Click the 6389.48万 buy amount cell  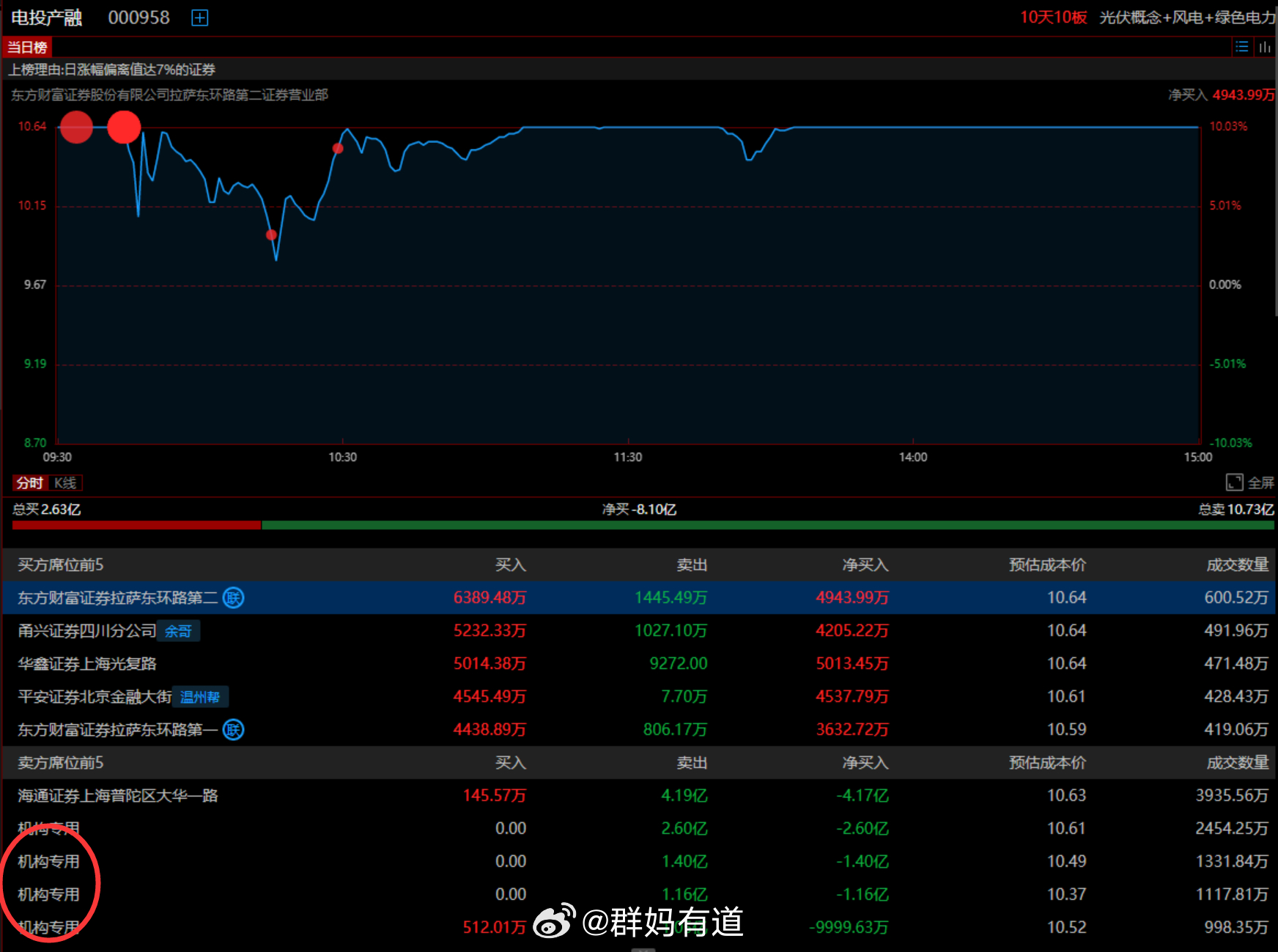coord(490,598)
